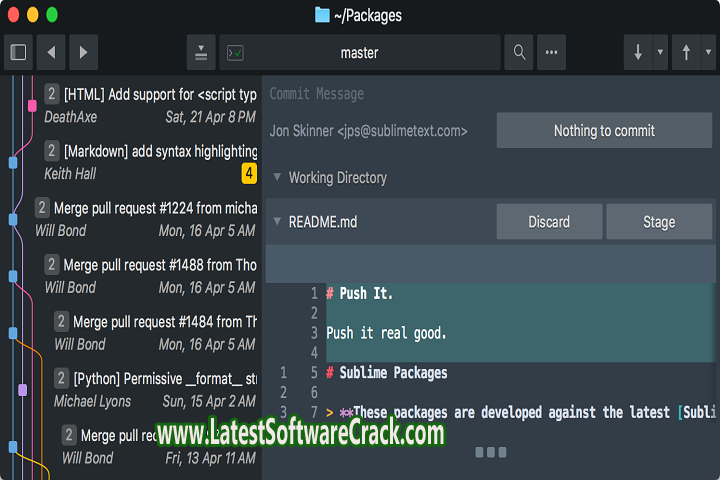Screen dimensions: 720x480
Task: Open the push options dropdown arrow
Action: pos(708,52)
